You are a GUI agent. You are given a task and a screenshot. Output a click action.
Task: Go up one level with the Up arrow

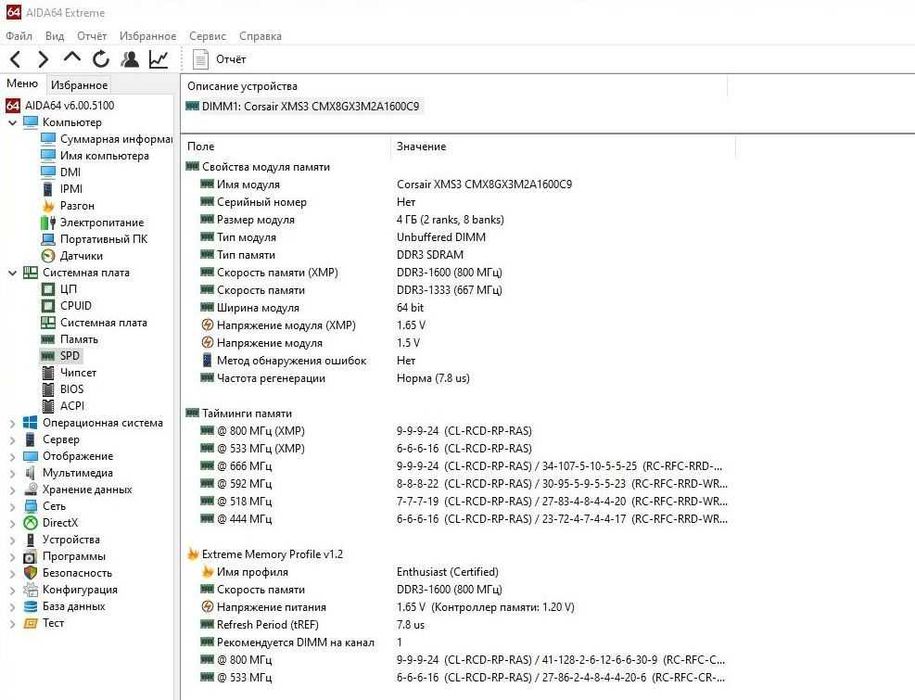pyautogui.click(x=72, y=58)
